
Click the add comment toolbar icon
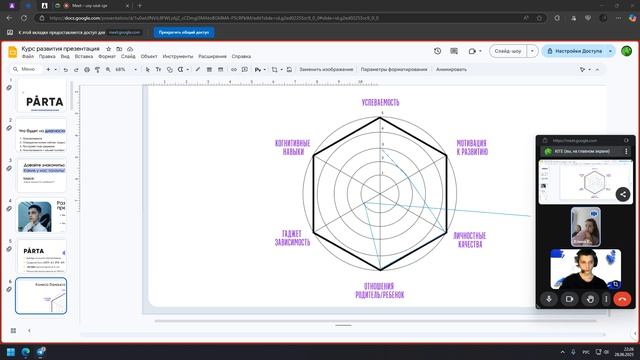[x=244, y=70]
